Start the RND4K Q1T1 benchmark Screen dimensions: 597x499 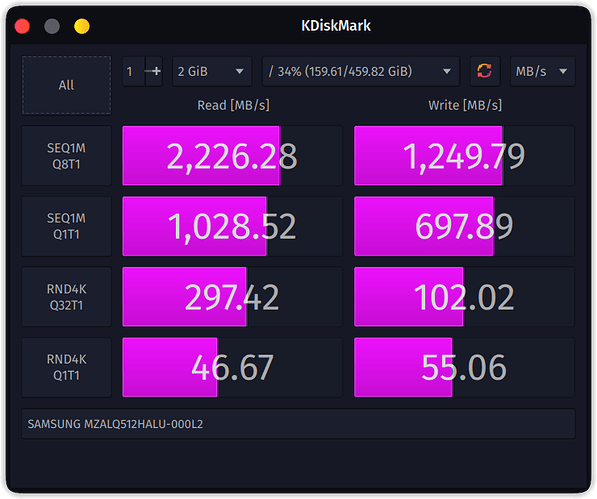66,367
